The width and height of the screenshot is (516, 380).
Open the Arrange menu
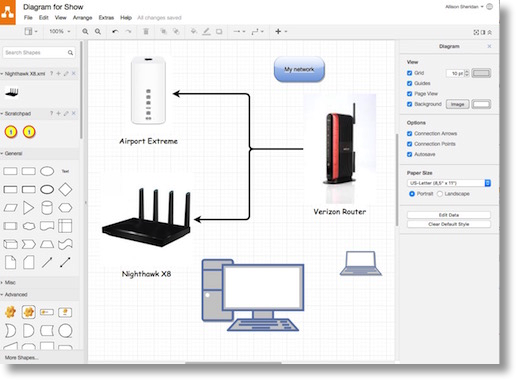82,18
